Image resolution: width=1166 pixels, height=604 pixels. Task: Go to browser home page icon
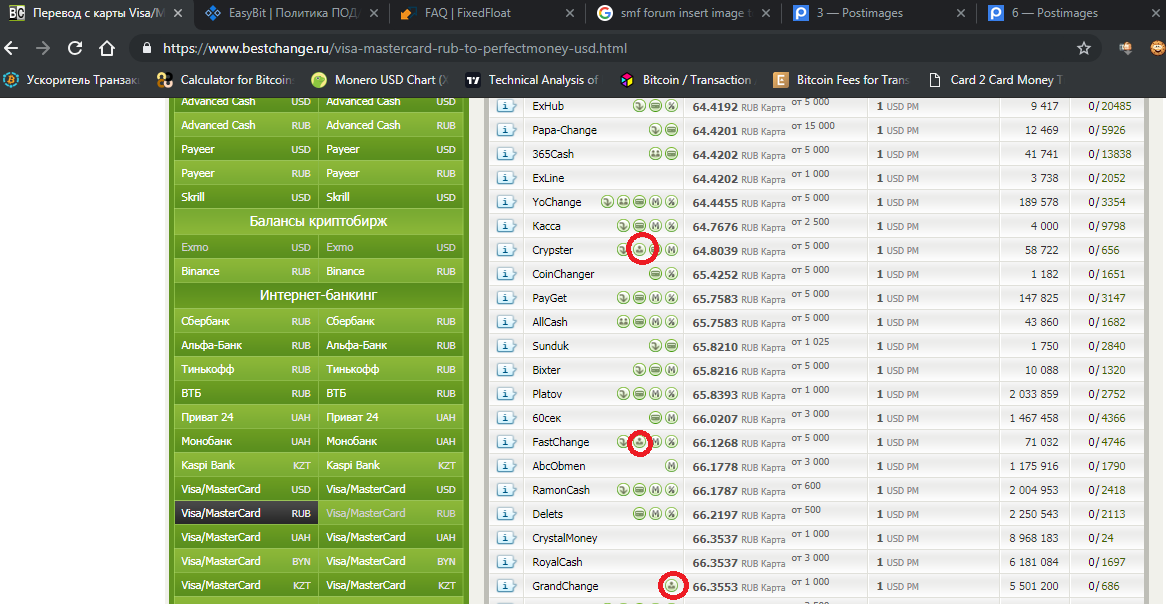[x=107, y=48]
